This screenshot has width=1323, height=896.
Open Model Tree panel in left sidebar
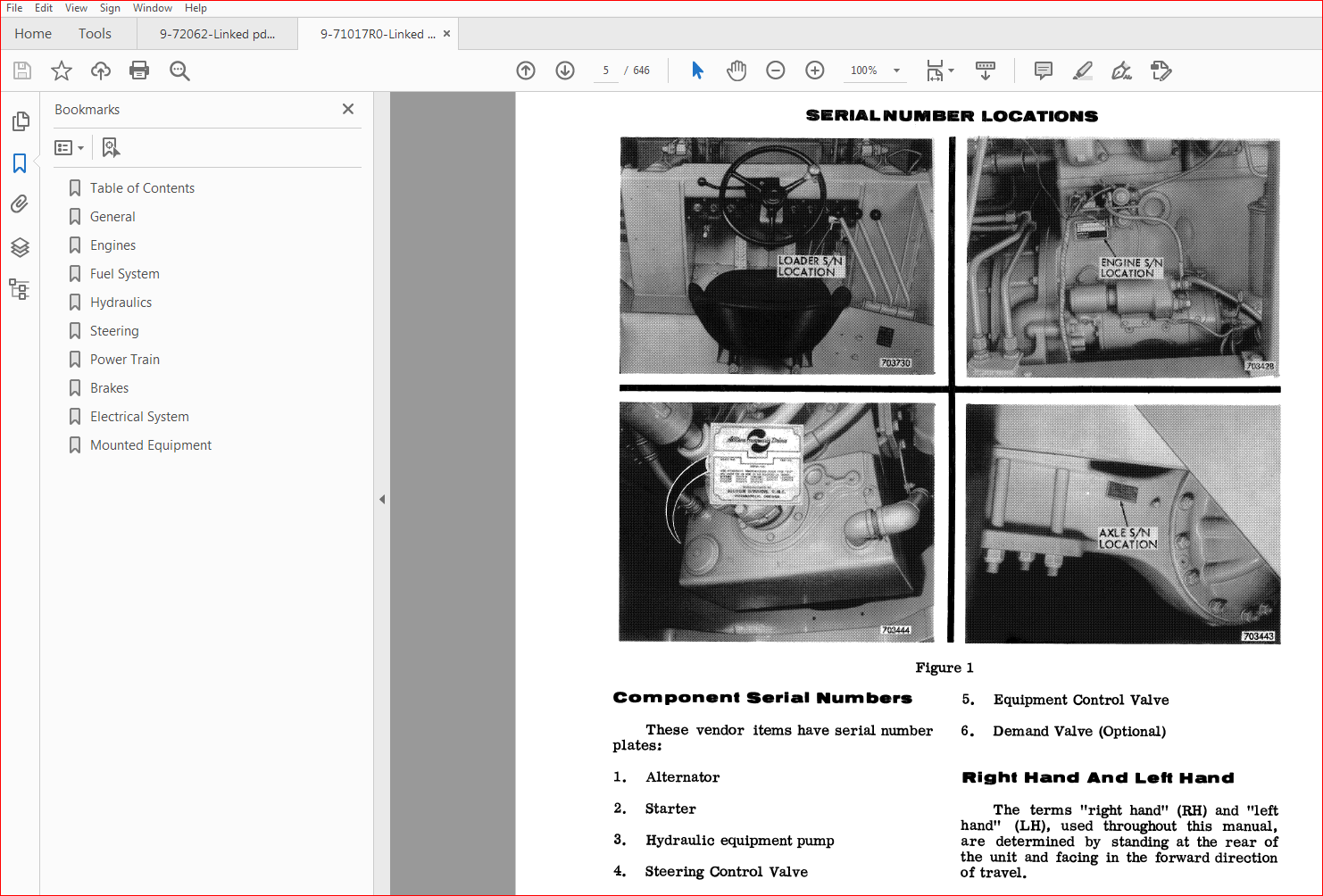pos(20,289)
